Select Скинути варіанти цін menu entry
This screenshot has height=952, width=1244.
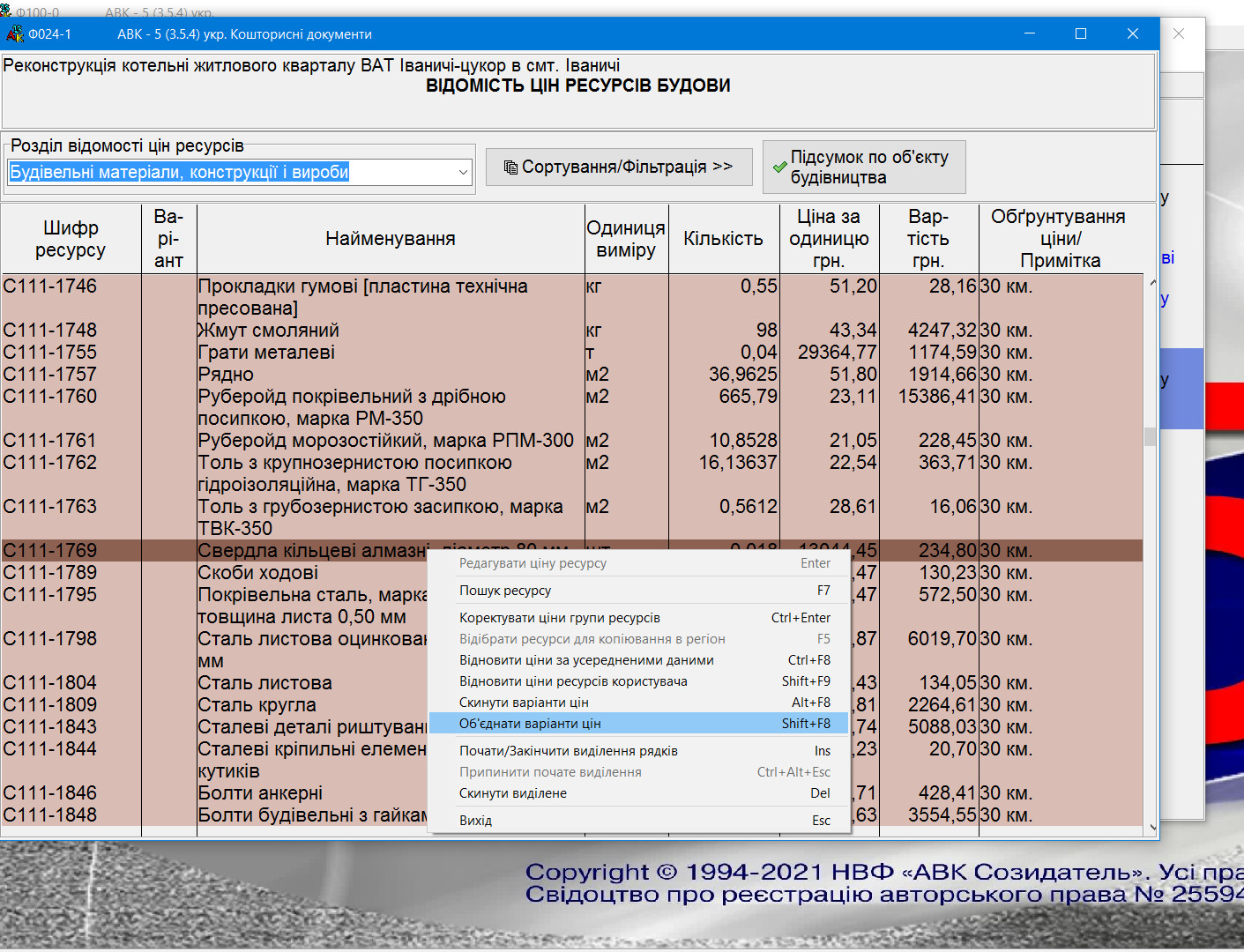tap(639, 703)
